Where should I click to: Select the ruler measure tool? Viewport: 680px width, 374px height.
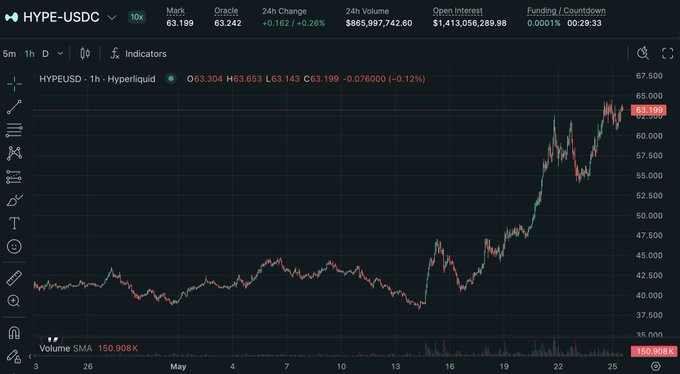[14, 278]
